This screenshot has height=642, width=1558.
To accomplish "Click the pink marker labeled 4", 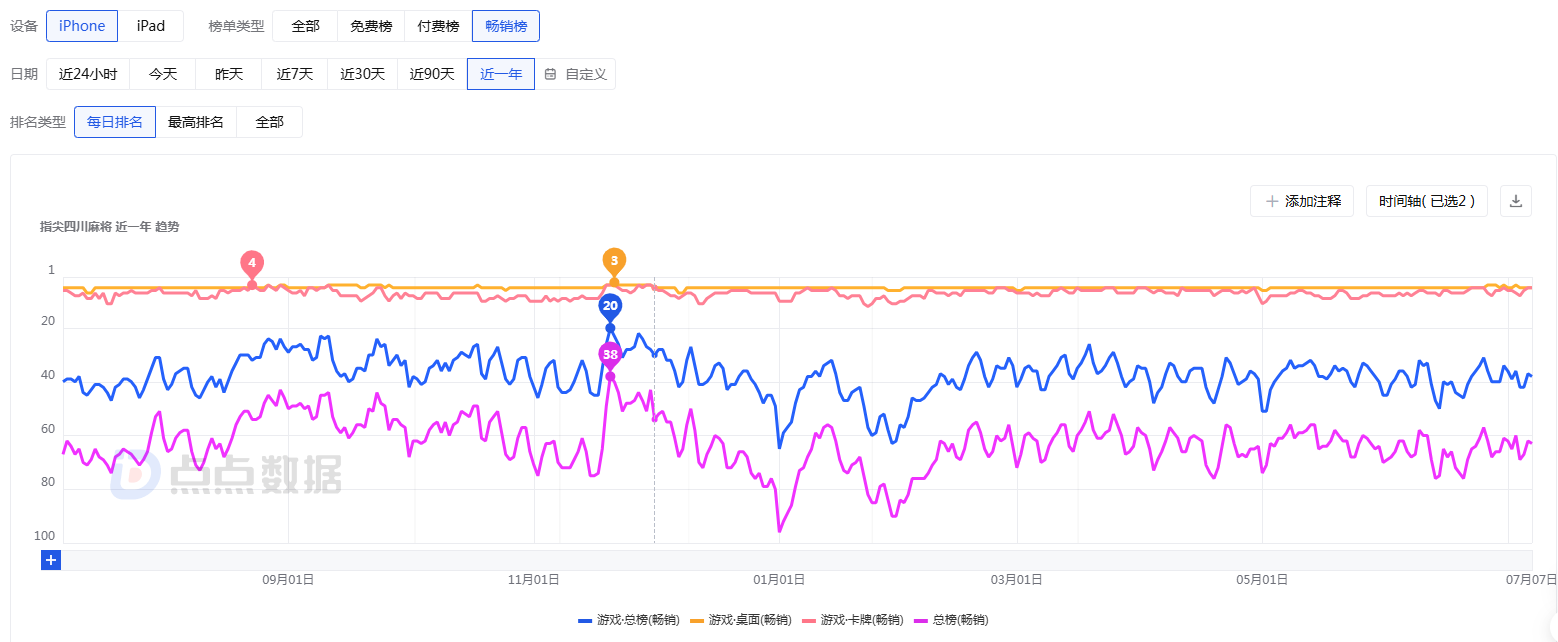I will pyautogui.click(x=252, y=264).
